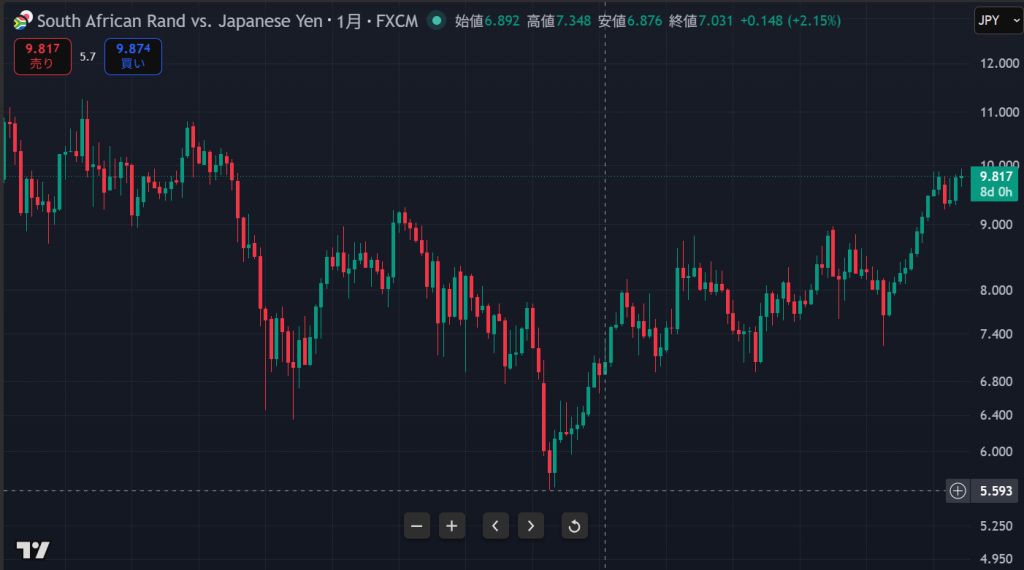The height and width of the screenshot is (570, 1024).
Task: Click the open value 始値6.892
Action: tap(487, 21)
